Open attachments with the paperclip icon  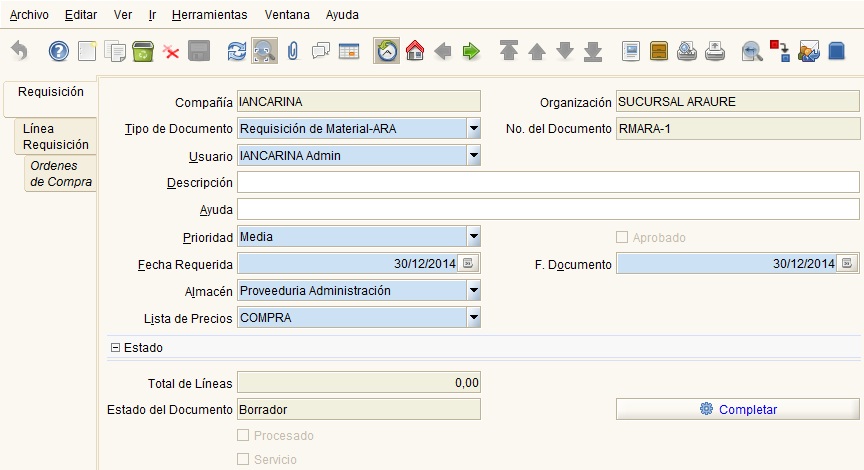click(x=293, y=51)
